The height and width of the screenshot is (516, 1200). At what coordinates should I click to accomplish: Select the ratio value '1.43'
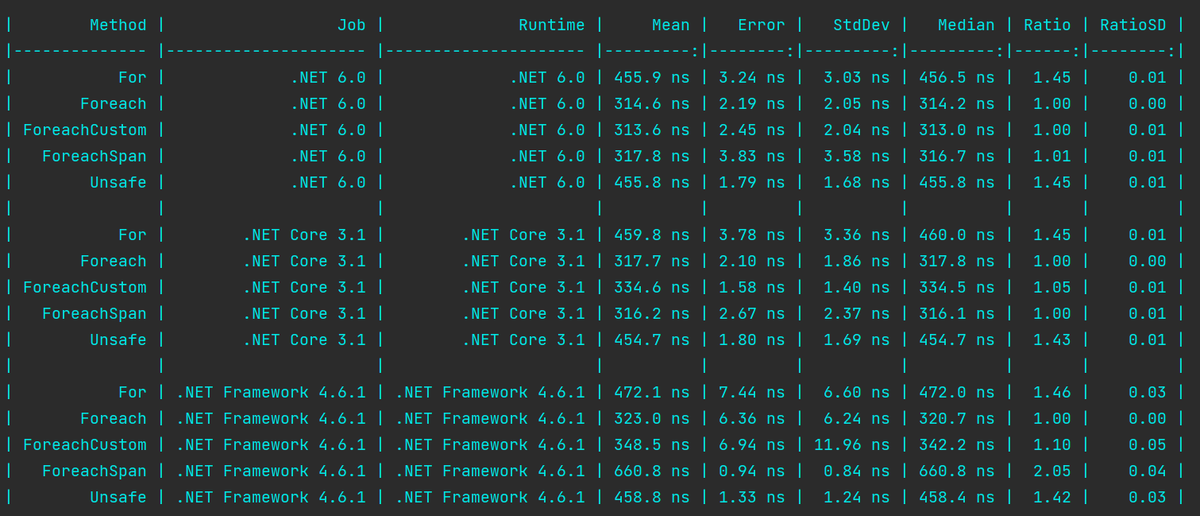pos(1052,339)
